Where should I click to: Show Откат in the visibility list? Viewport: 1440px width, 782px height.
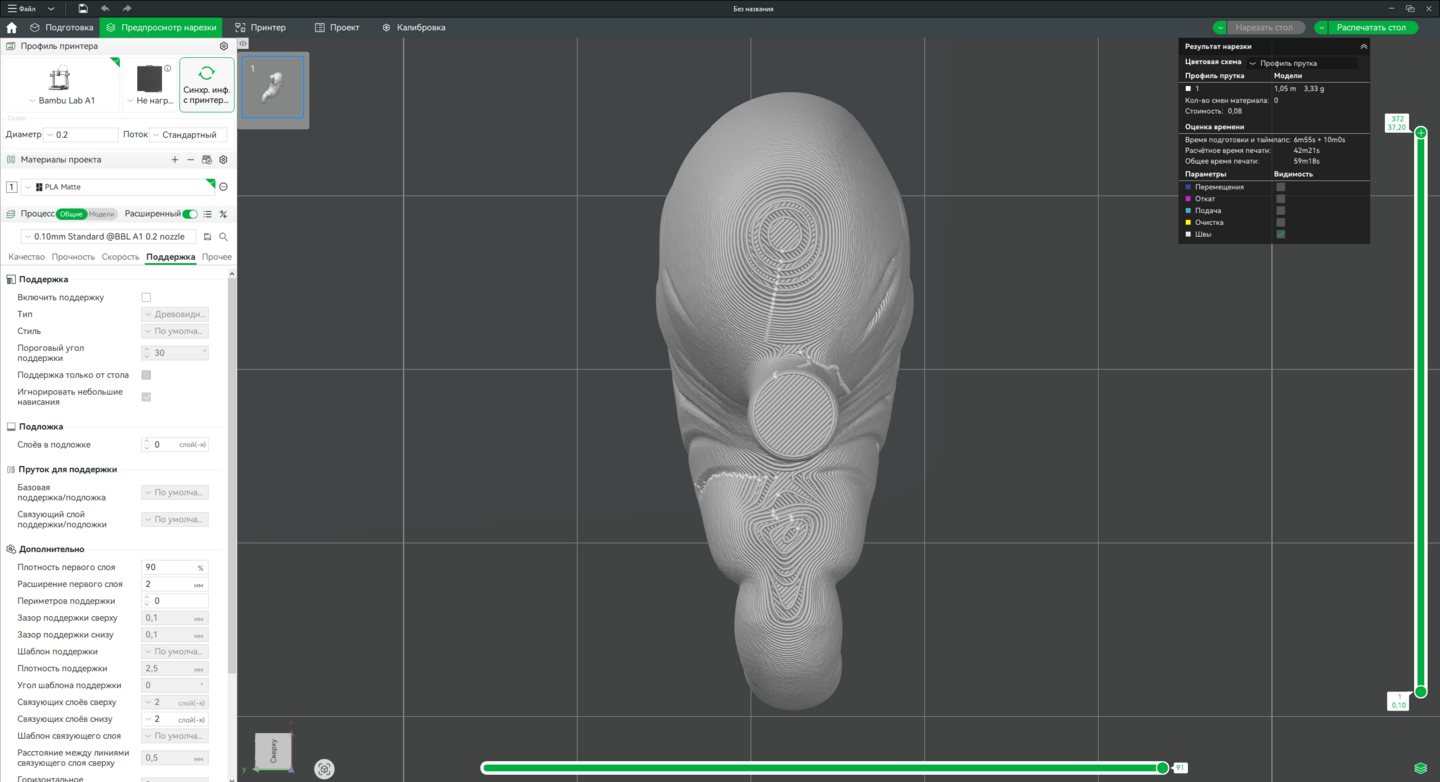pyautogui.click(x=1280, y=199)
